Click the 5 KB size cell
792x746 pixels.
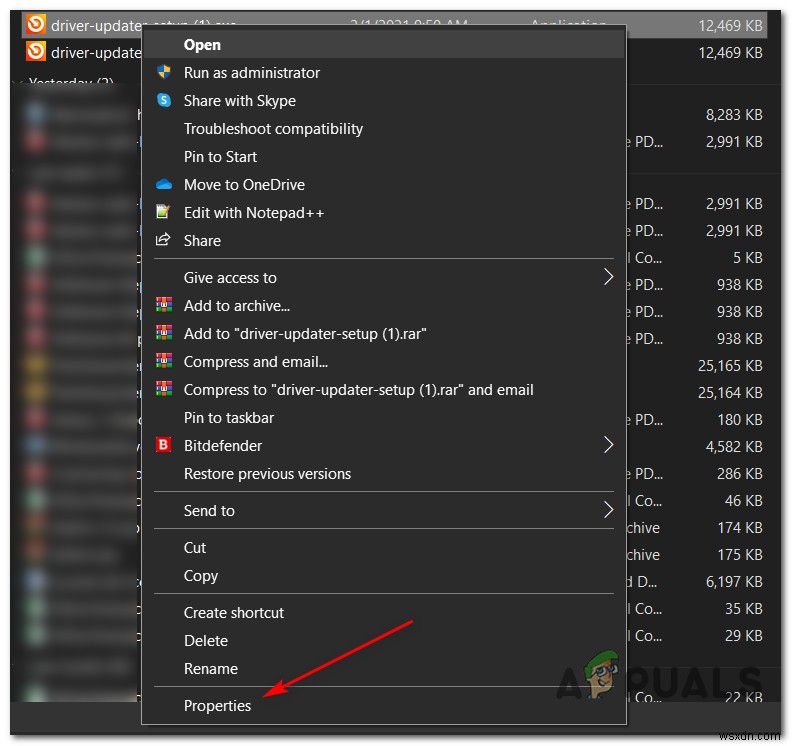748,258
